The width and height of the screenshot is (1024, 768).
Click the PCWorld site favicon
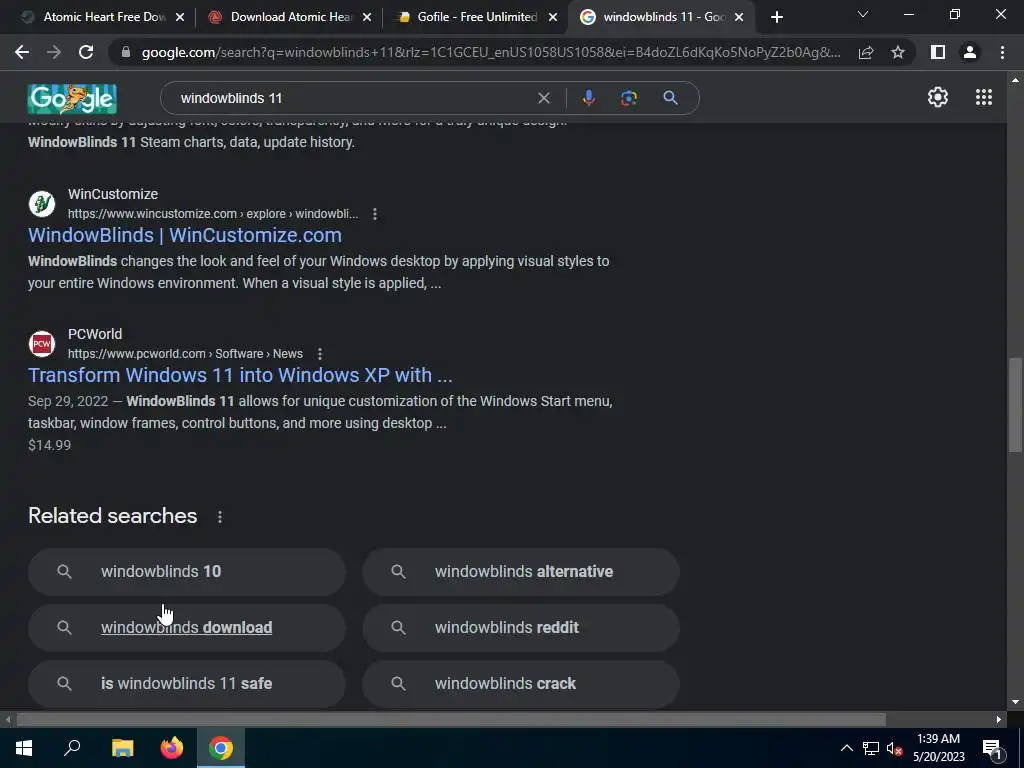pyautogui.click(x=42, y=344)
